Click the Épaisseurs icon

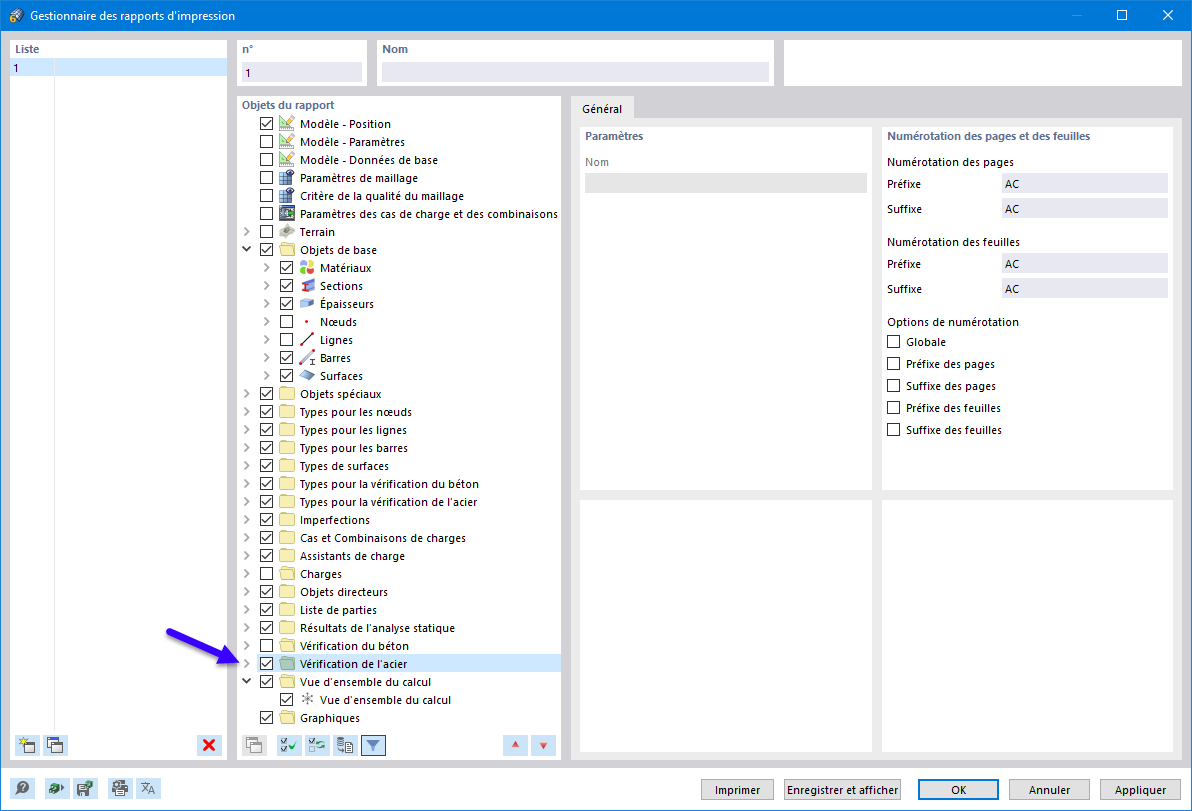click(x=307, y=303)
